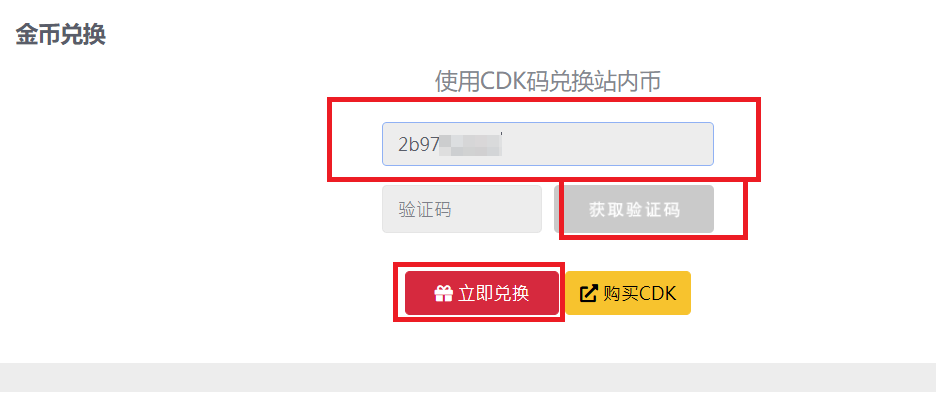Open the 购买CDK purchase link
This screenshot has height=408, width=936.
point(628,293)
